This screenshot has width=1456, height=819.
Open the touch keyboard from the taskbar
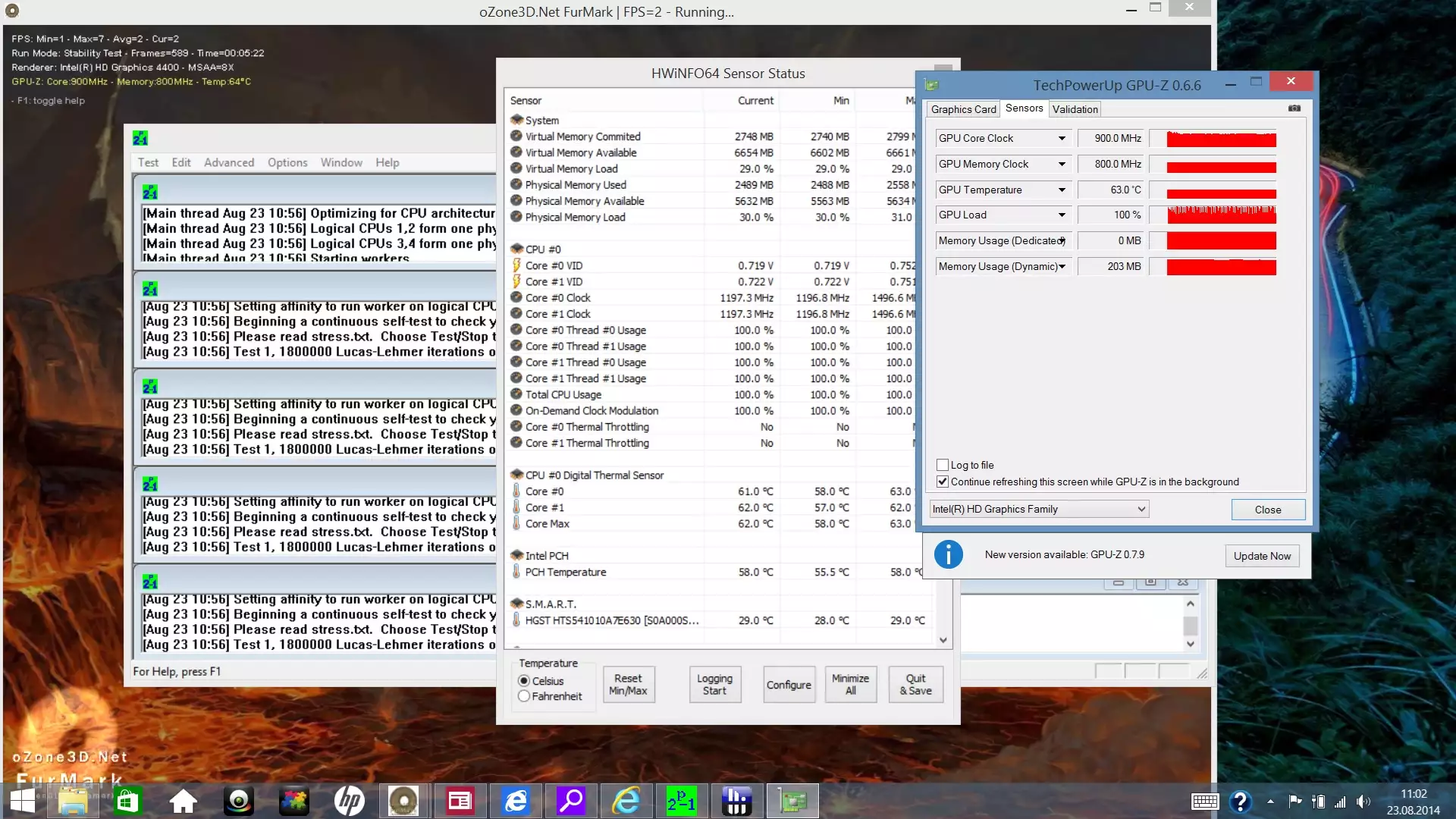[x=1204, y=802]
